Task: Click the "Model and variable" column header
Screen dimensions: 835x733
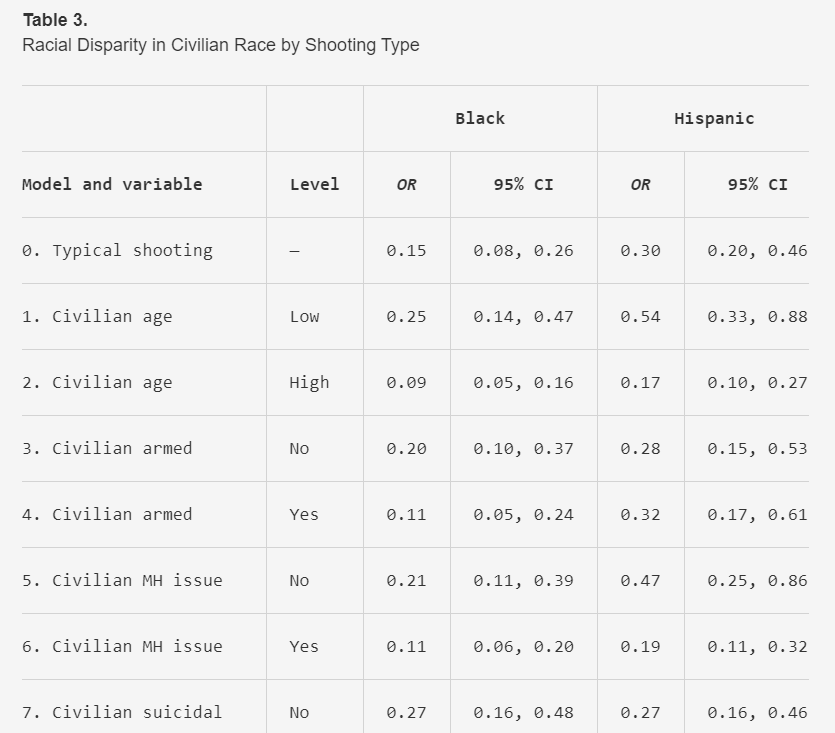Action: (112, 184)
